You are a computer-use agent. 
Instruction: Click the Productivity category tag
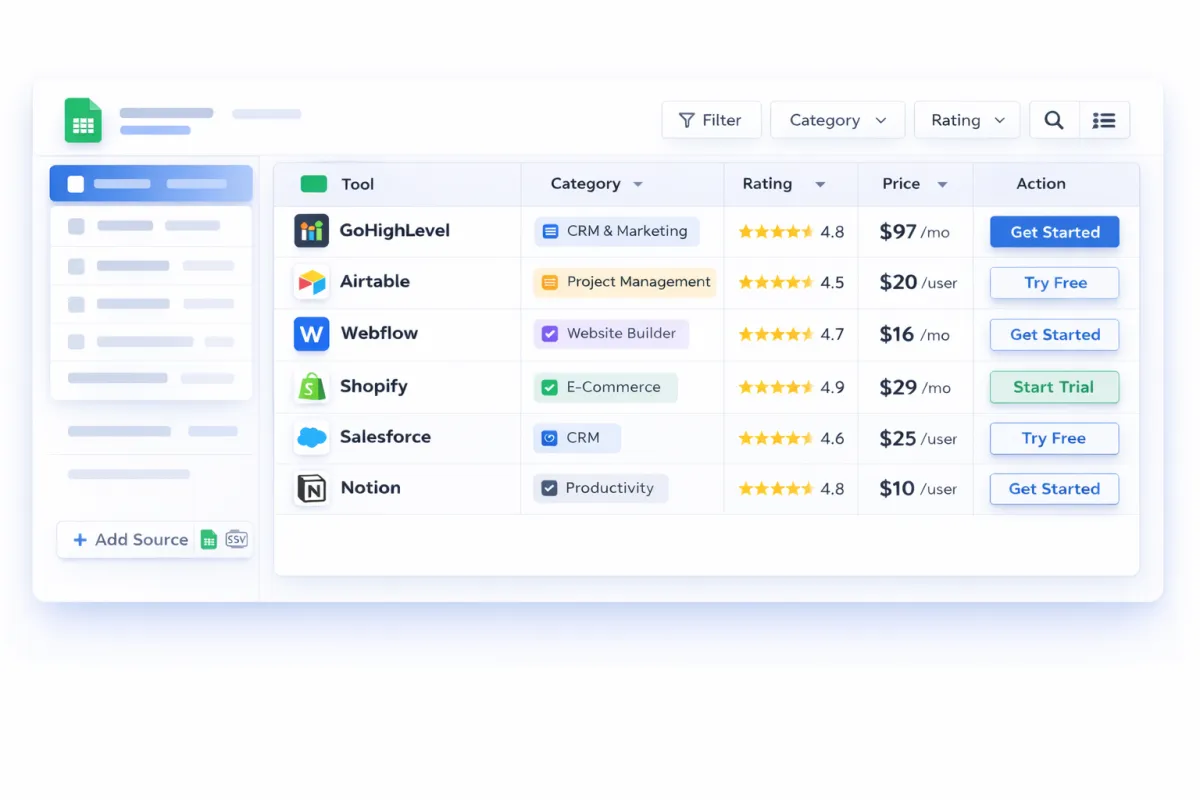tap(600, 488)
